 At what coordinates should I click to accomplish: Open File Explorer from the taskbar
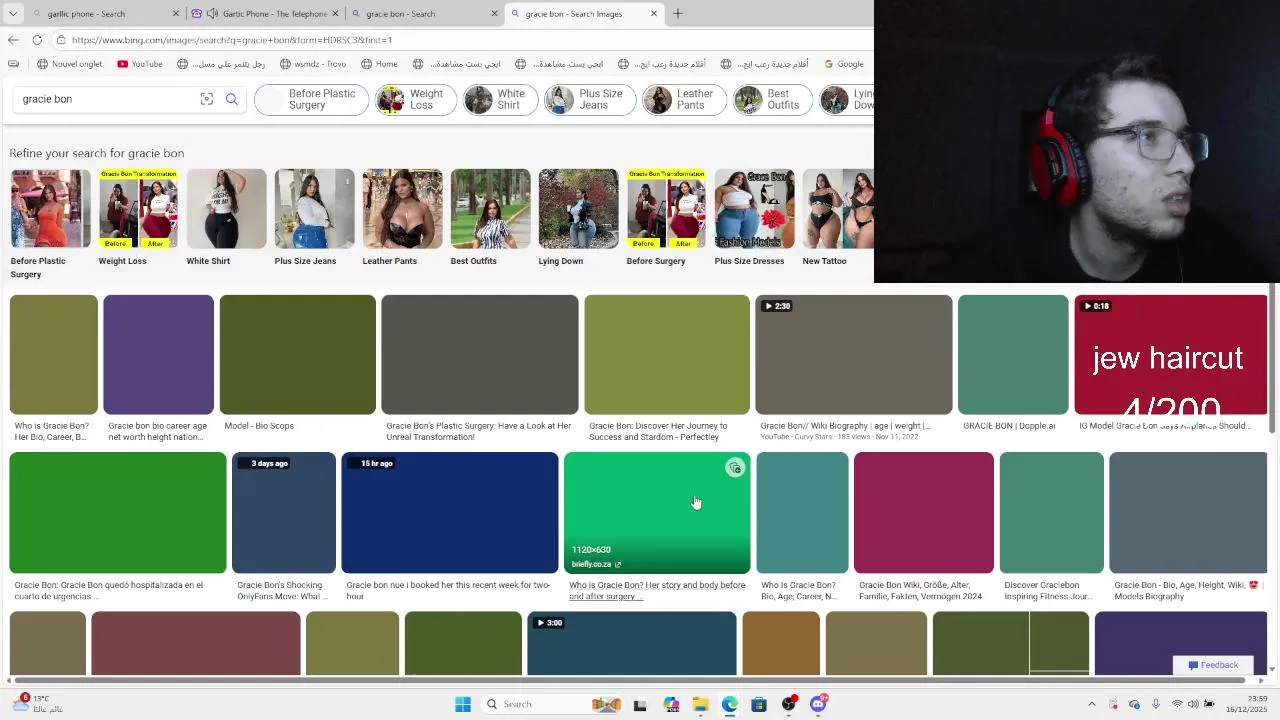(x=700, y=704)
